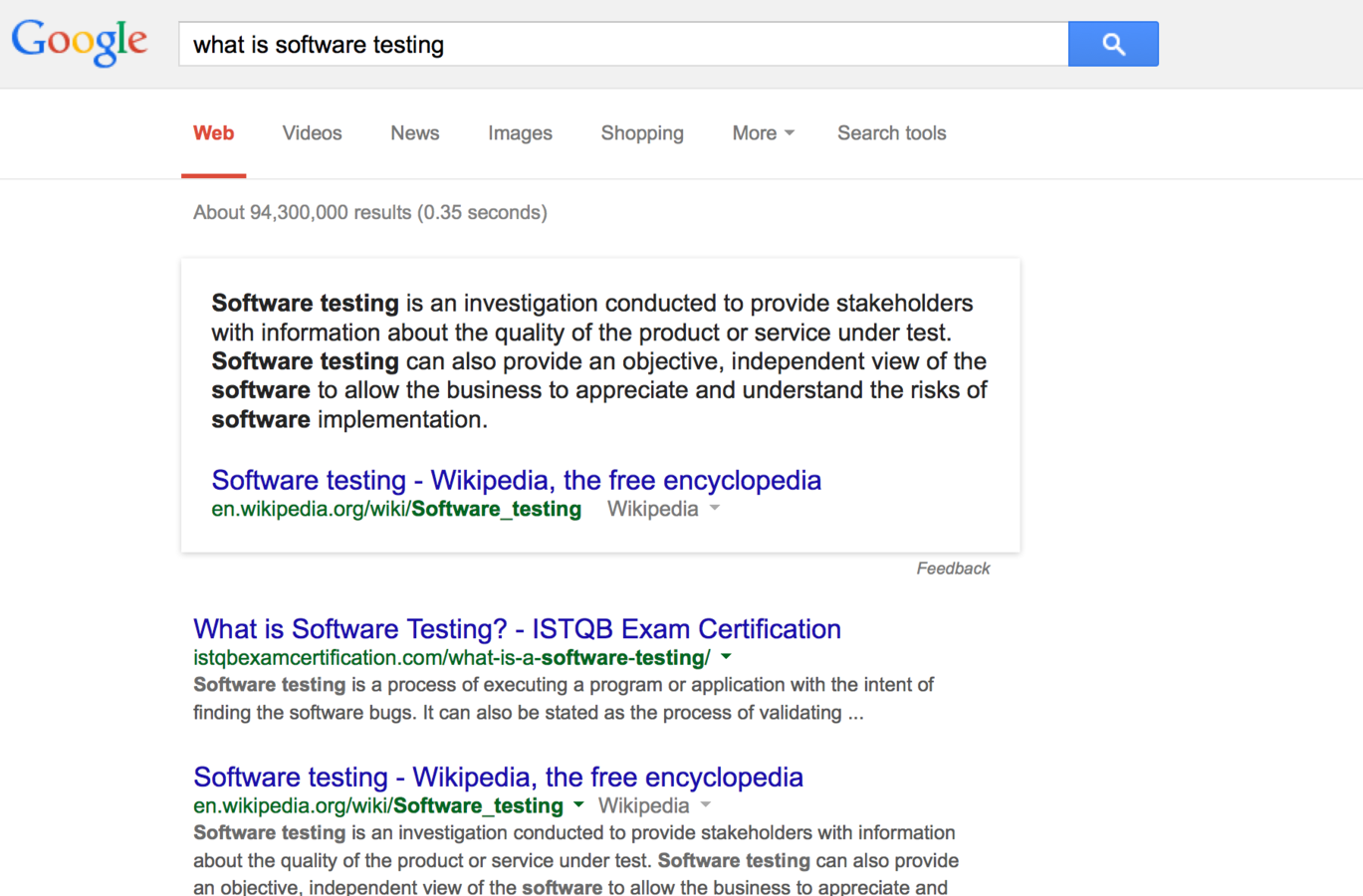Select the Web tab
1363x896 pixels.
[x=213, y=133]
